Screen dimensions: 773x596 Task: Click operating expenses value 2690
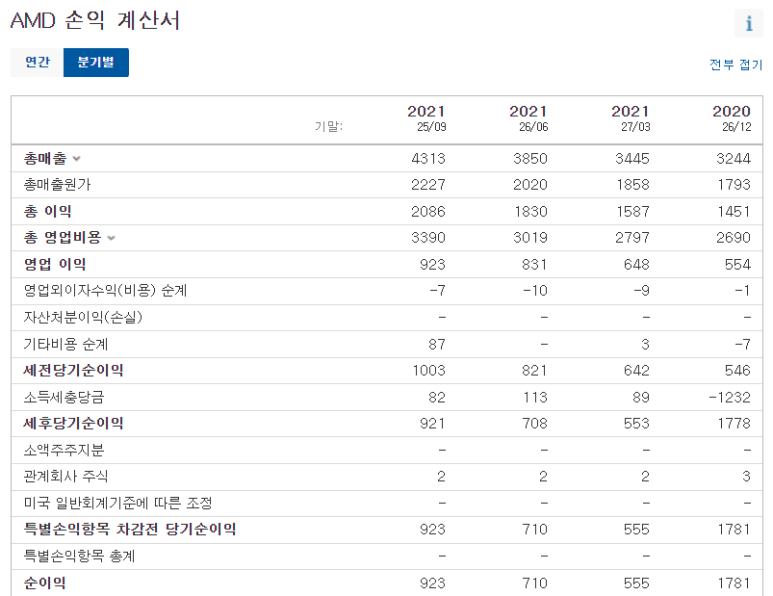(x=734, y=238)
